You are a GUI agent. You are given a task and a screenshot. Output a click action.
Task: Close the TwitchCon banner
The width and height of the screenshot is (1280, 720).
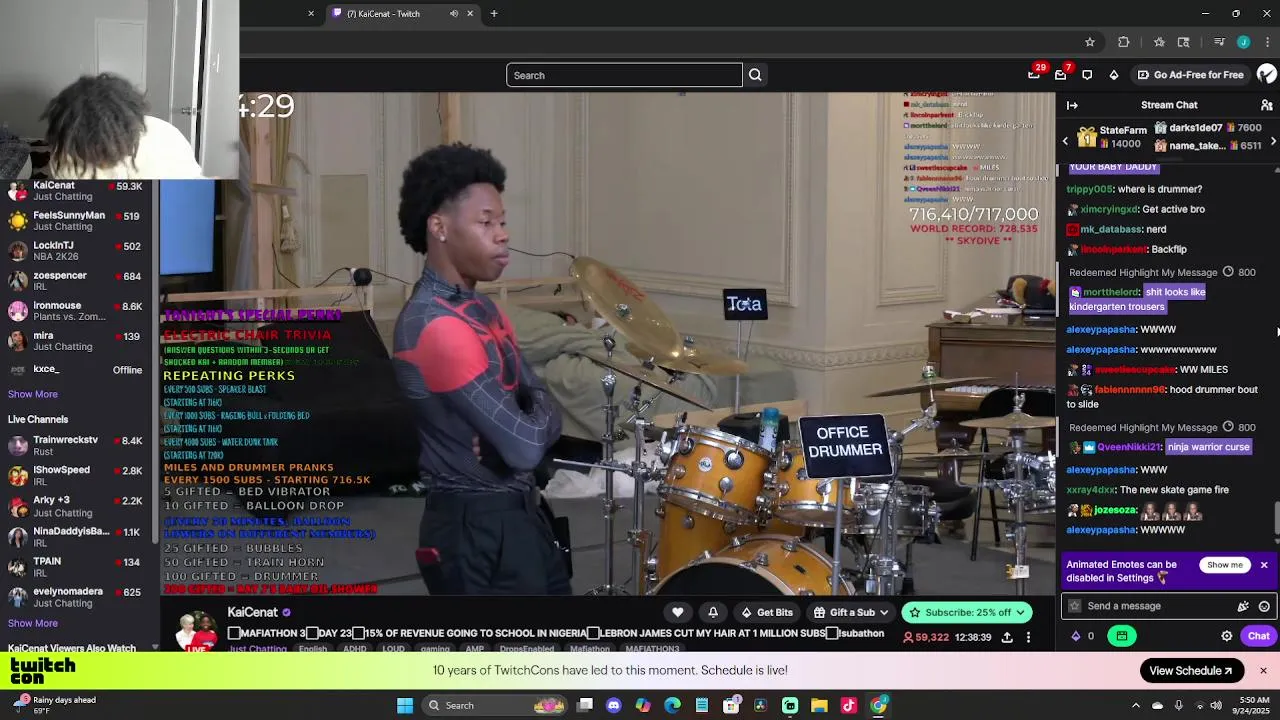1263,671
